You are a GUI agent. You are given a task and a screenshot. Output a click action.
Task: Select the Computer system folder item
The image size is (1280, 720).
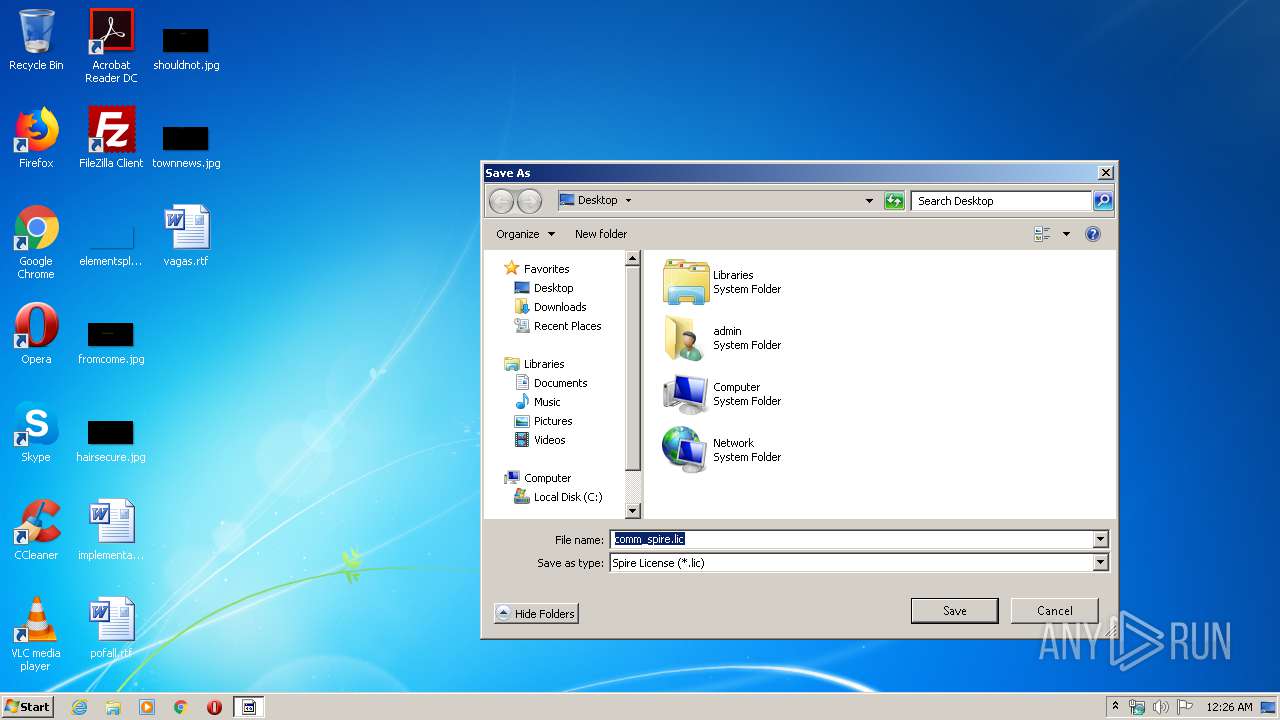(722, 394)
